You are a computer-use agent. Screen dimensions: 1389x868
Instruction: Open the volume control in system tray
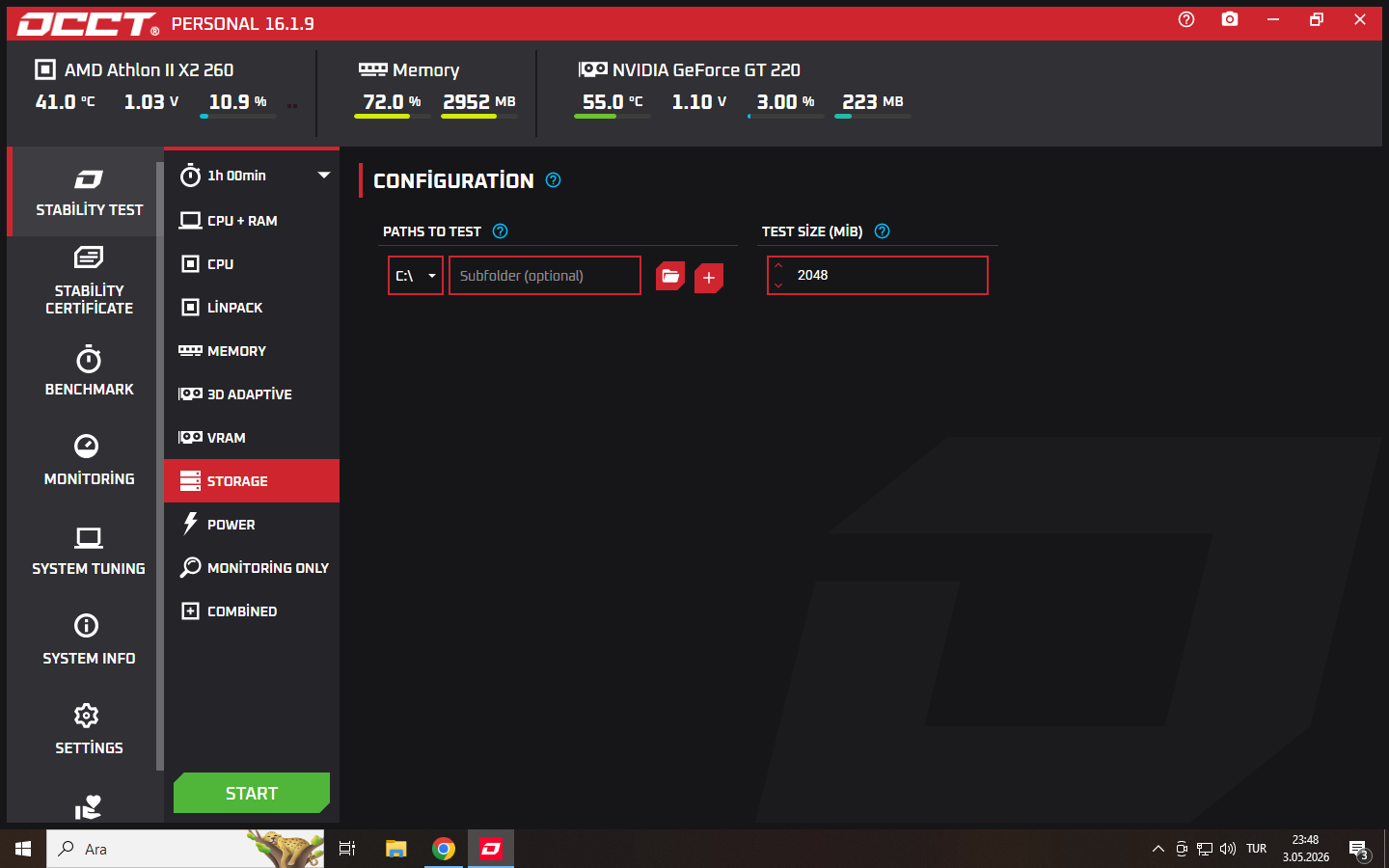coord(1228,849)
